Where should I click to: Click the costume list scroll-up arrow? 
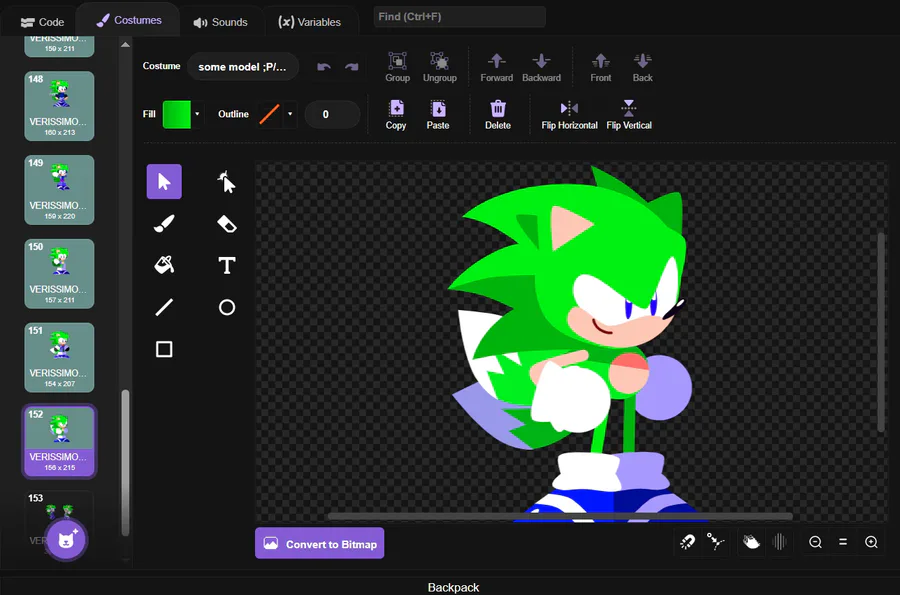[125, 44]
